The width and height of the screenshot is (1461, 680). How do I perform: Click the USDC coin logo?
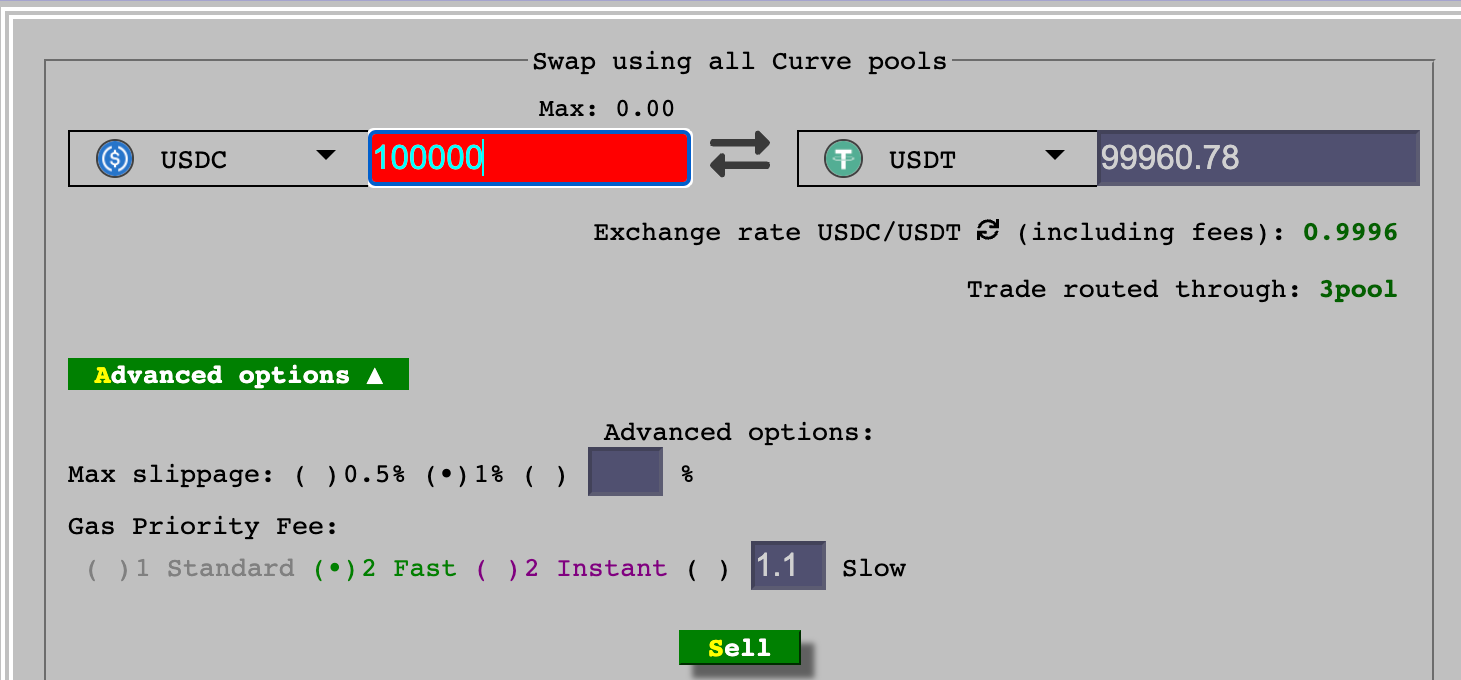tap(115, 159)
